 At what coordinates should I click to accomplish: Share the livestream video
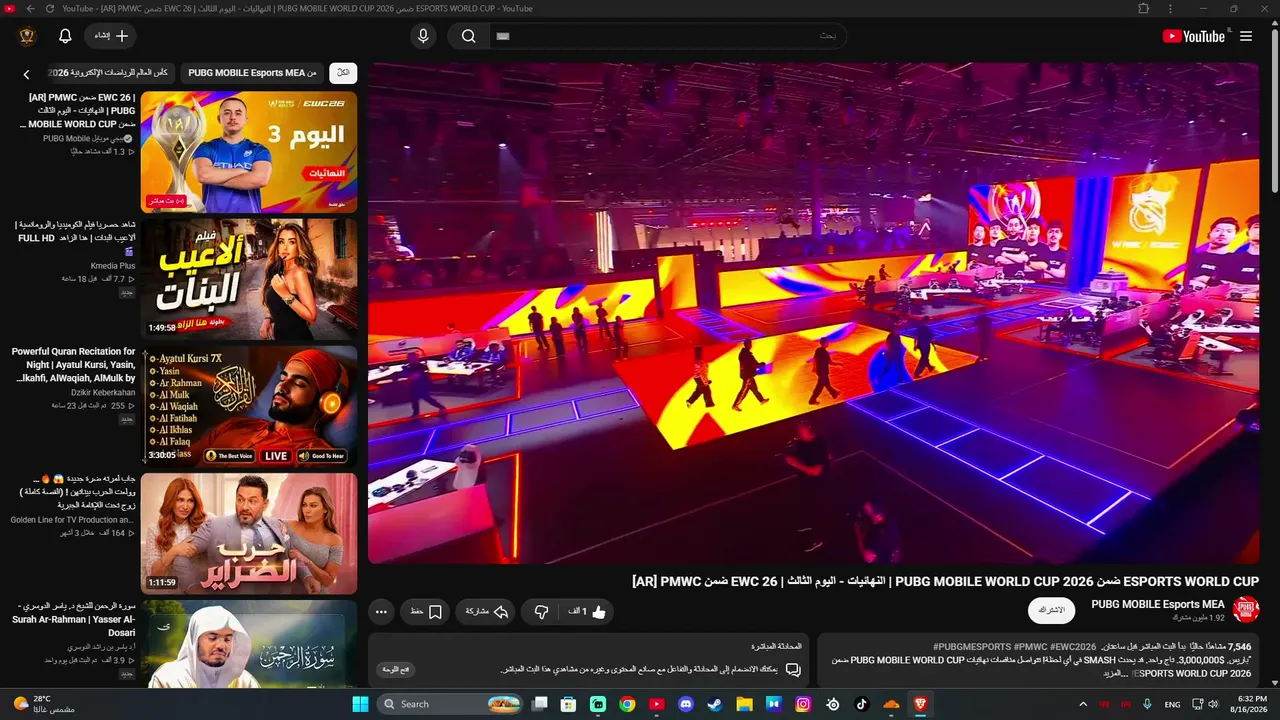pos(485,611)
